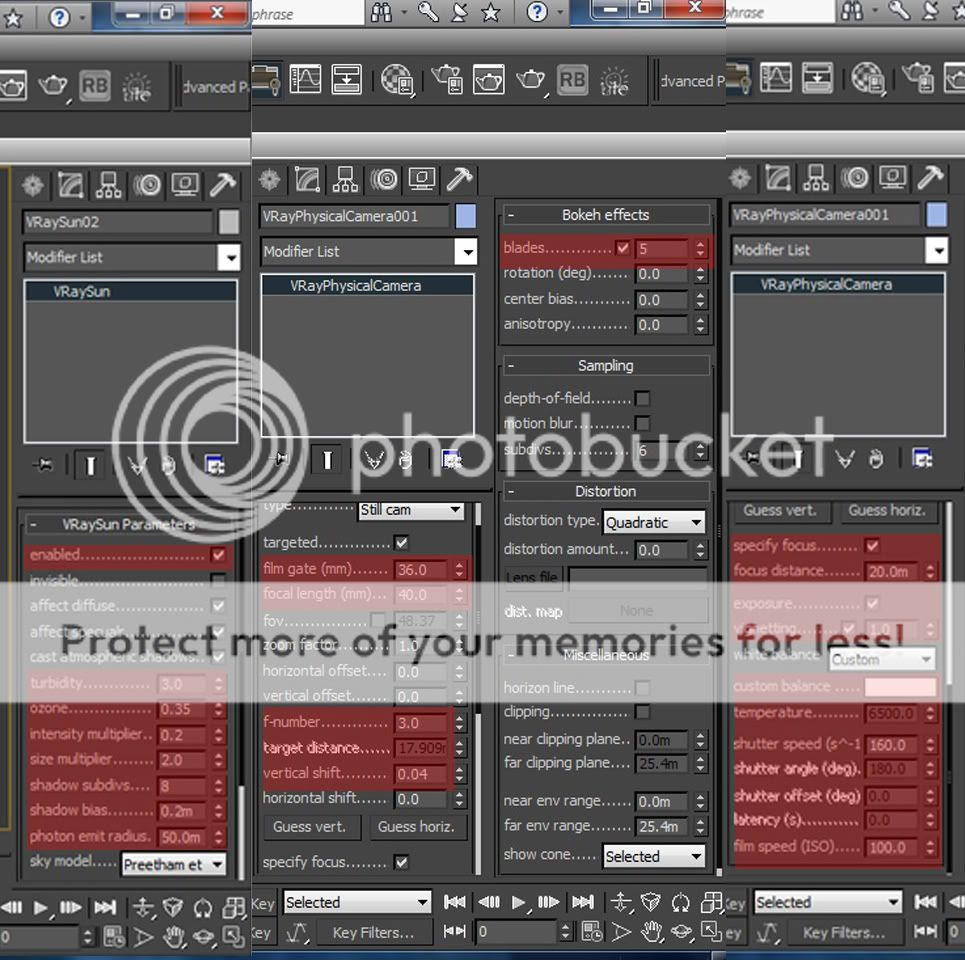Open Configure Modifier Sets below the right camera stack
Screen dimensions: 965x960
click(x=922, y=458)
